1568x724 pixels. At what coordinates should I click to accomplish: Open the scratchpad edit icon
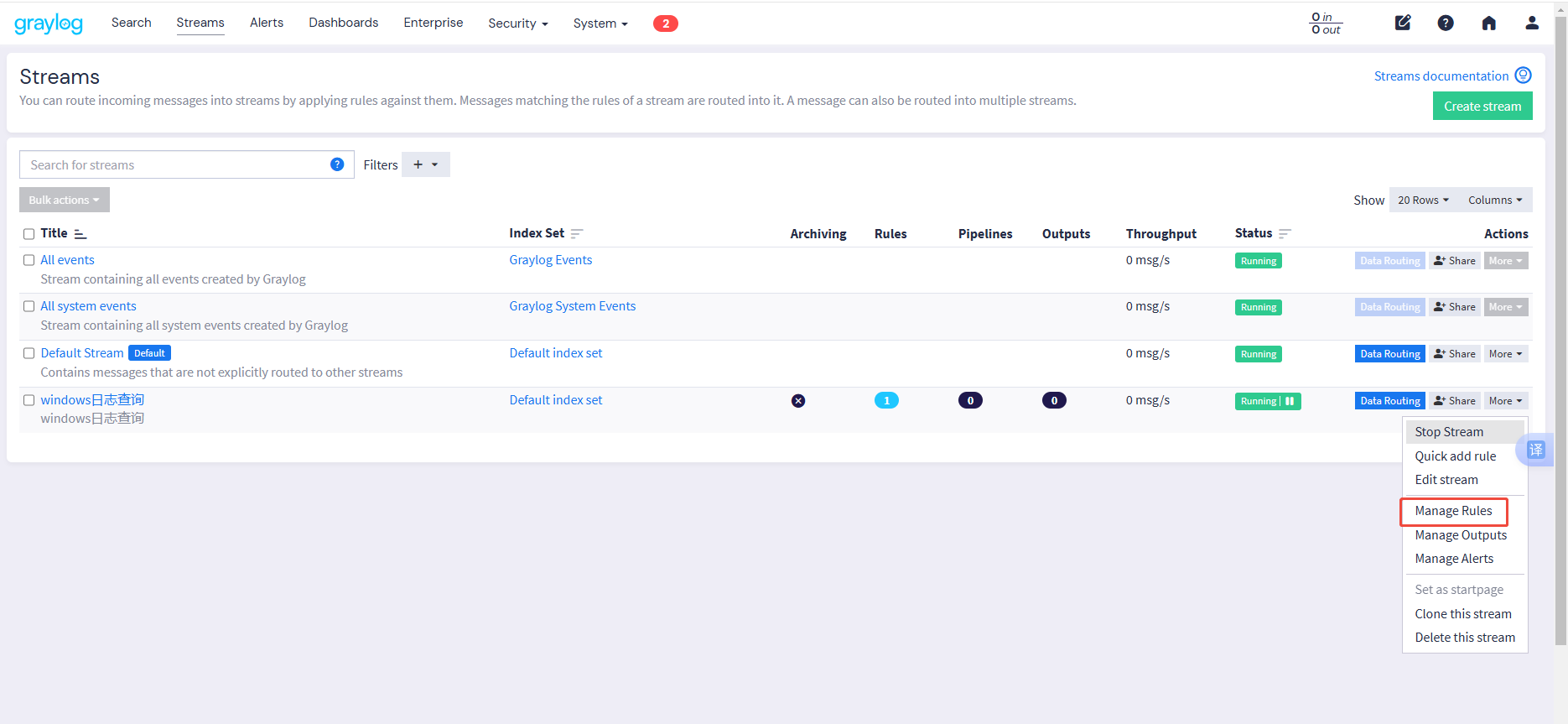click(1403, 23)
